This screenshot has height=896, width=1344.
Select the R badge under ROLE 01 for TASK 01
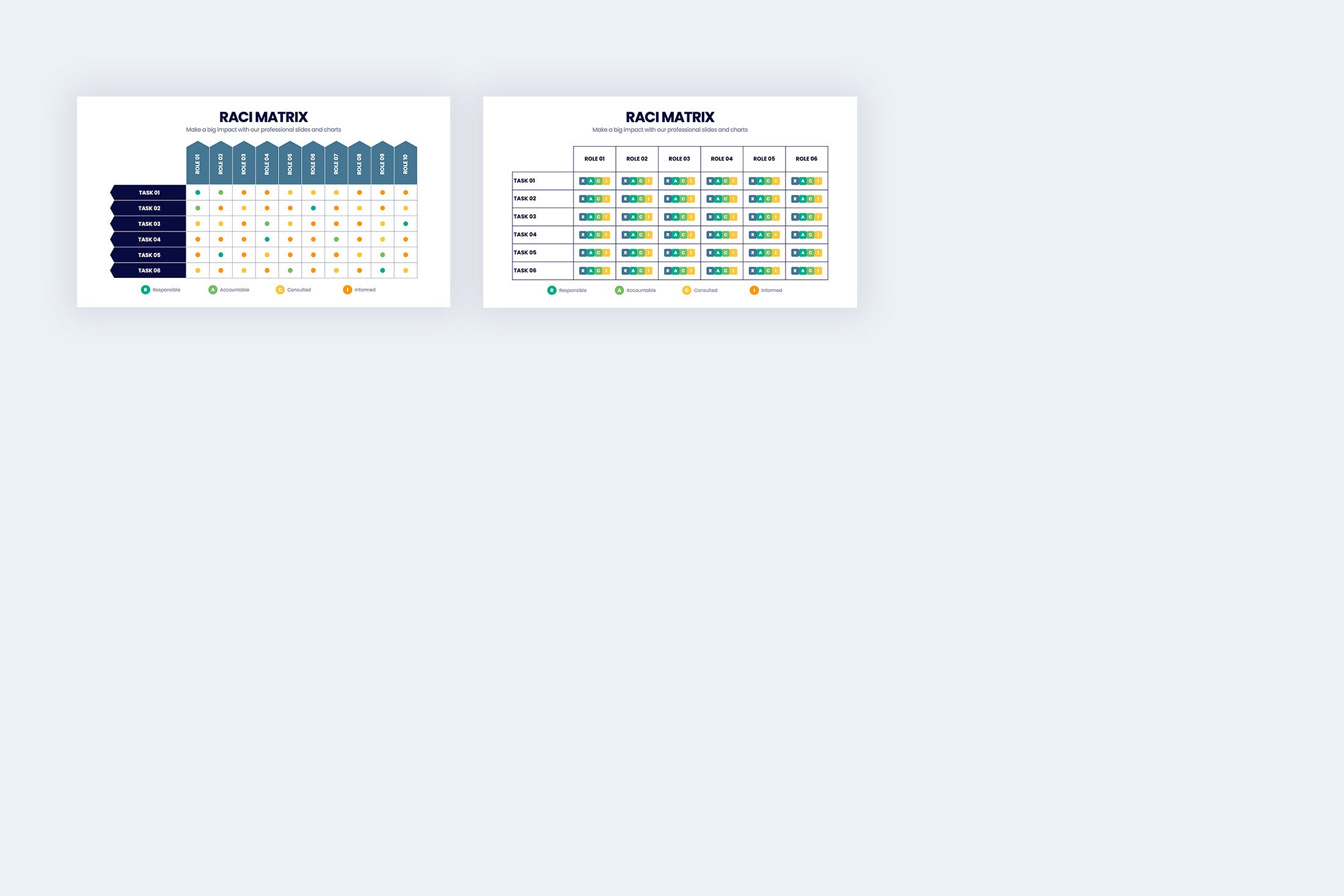[x=583, y=181]
